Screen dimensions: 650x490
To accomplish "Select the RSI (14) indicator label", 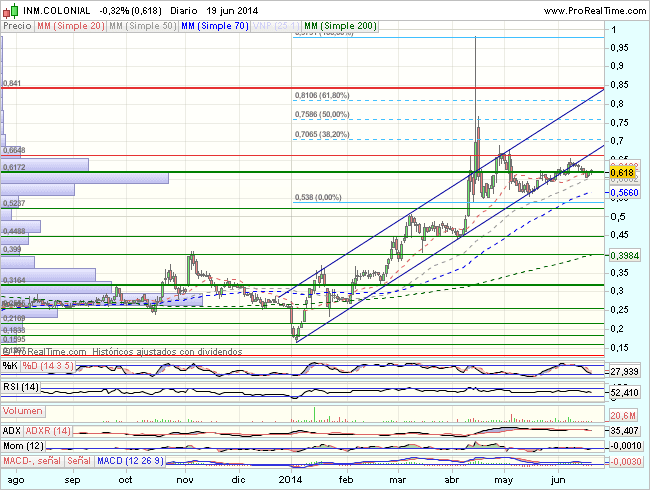I will pyautogui.click(x=22, y=387).
